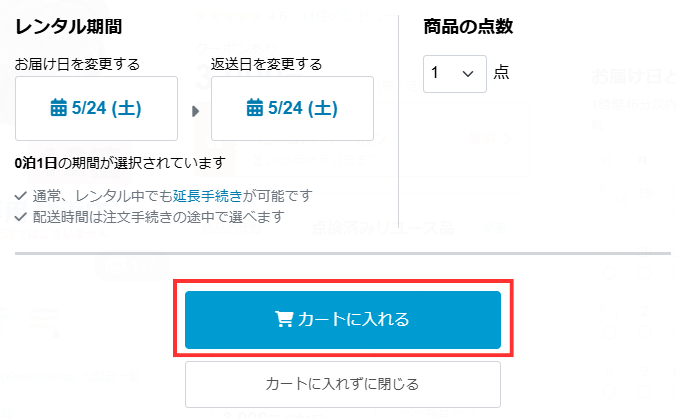Image resolution: width=676 pixels, height=418 pixels.
Task: Click the triangle arrow between the two dates
Action: point(195,111)
